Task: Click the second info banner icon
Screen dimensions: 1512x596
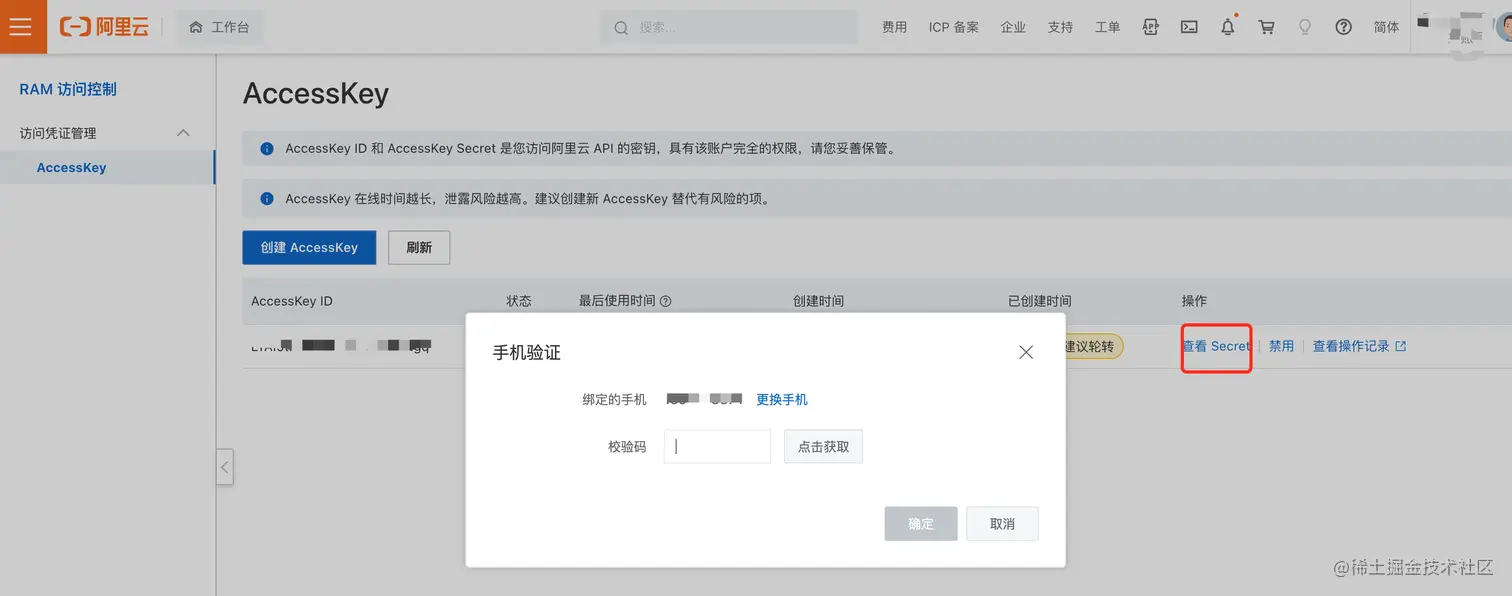Action: (267, 199)
